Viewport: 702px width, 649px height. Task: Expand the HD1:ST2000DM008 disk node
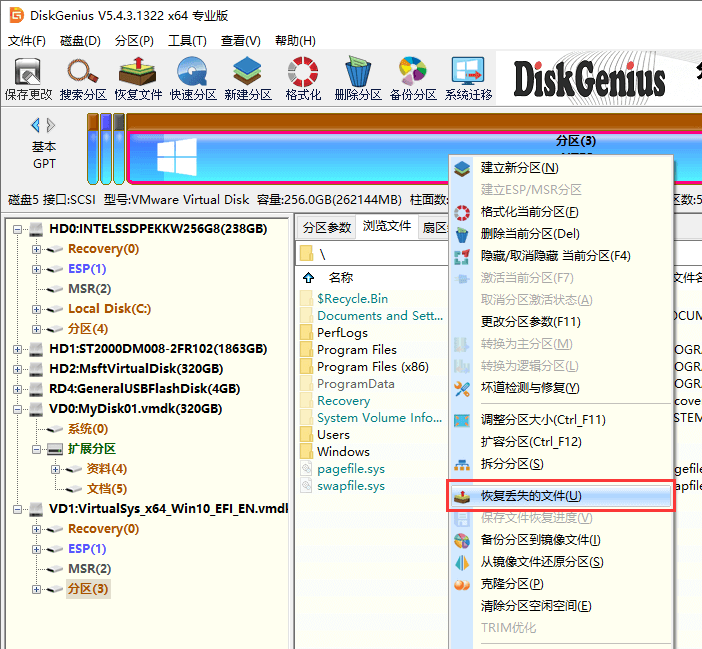(17, 349)
